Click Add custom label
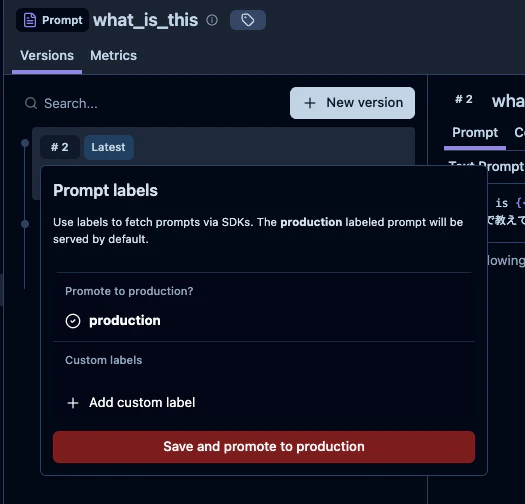Screen dimensions: 525x504 point(142,403)
